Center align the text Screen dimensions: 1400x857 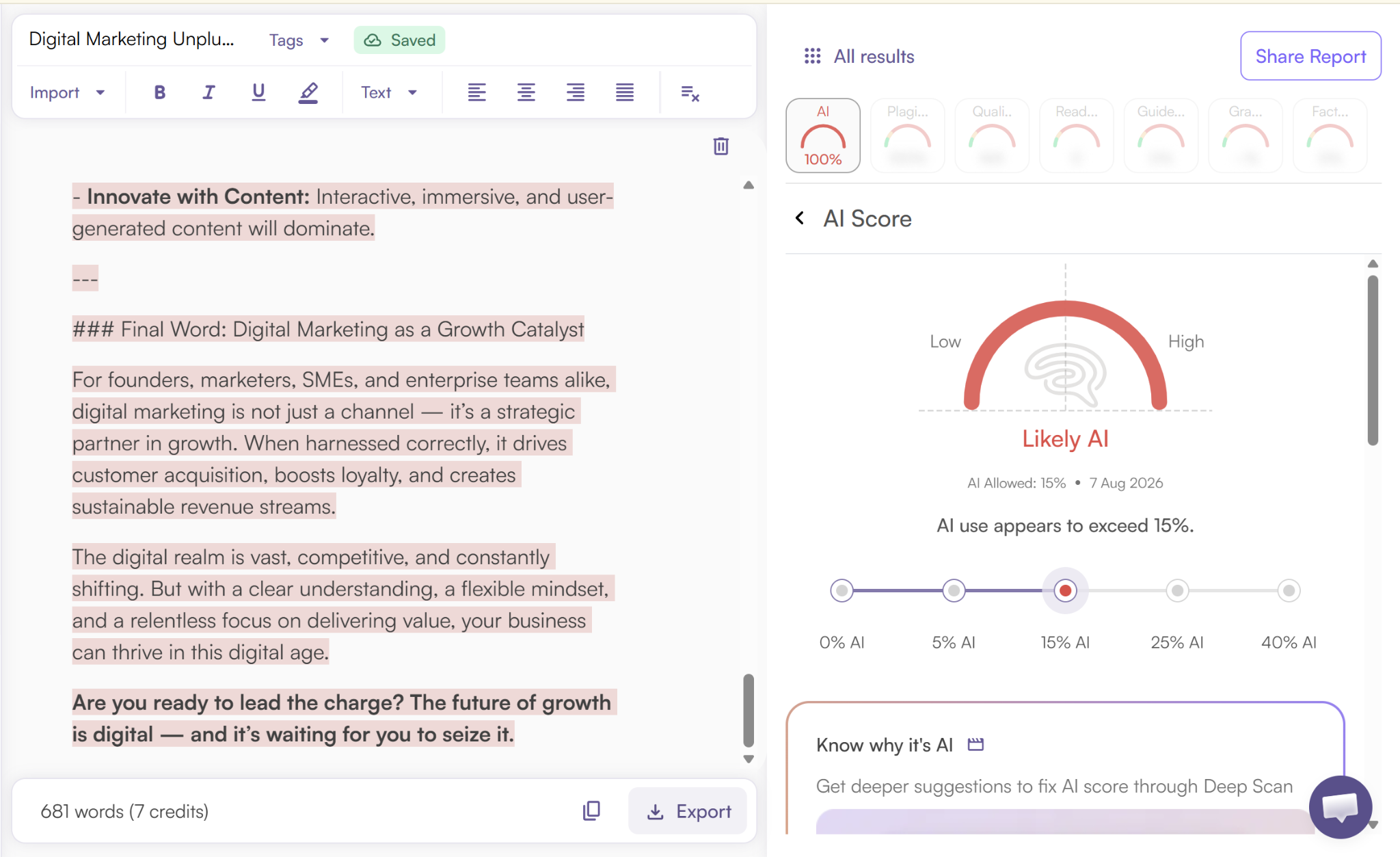pos(526,92)
